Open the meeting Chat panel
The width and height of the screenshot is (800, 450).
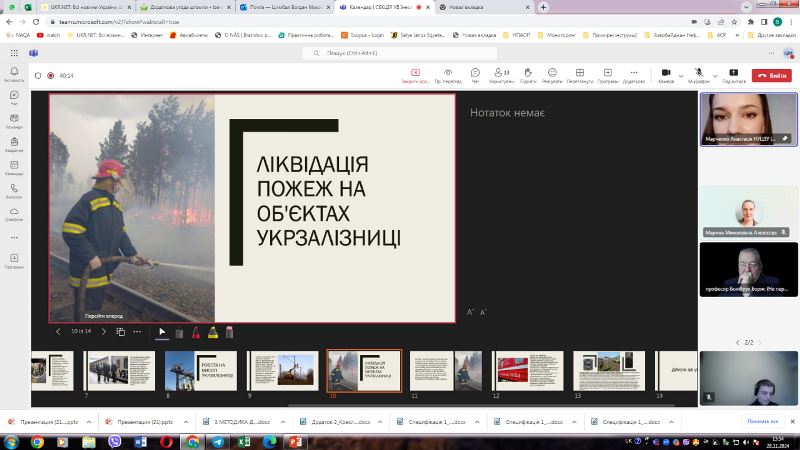(475, 76)
